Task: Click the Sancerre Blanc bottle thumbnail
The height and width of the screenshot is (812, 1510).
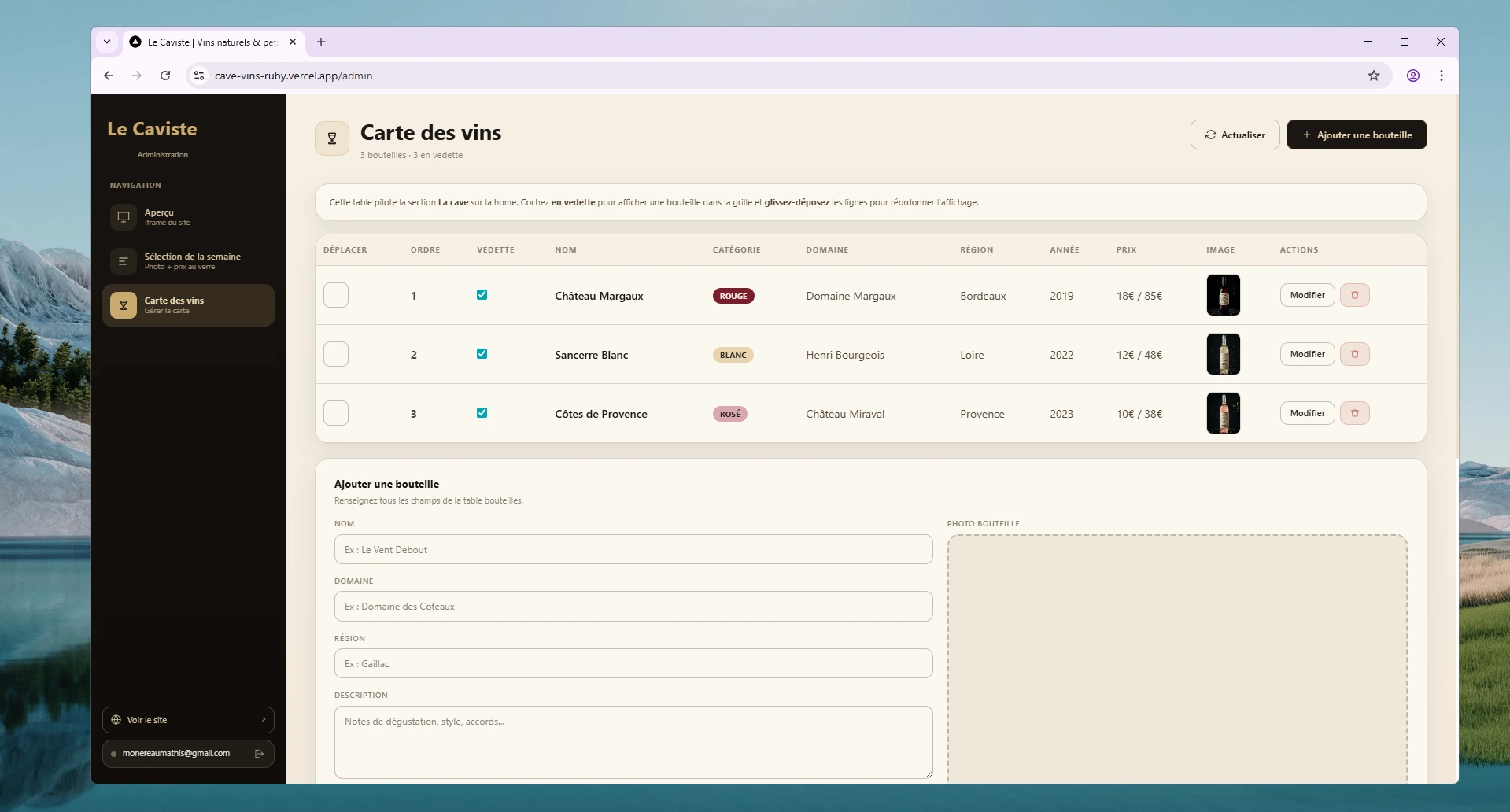Action: click(x=1223, y=354)
